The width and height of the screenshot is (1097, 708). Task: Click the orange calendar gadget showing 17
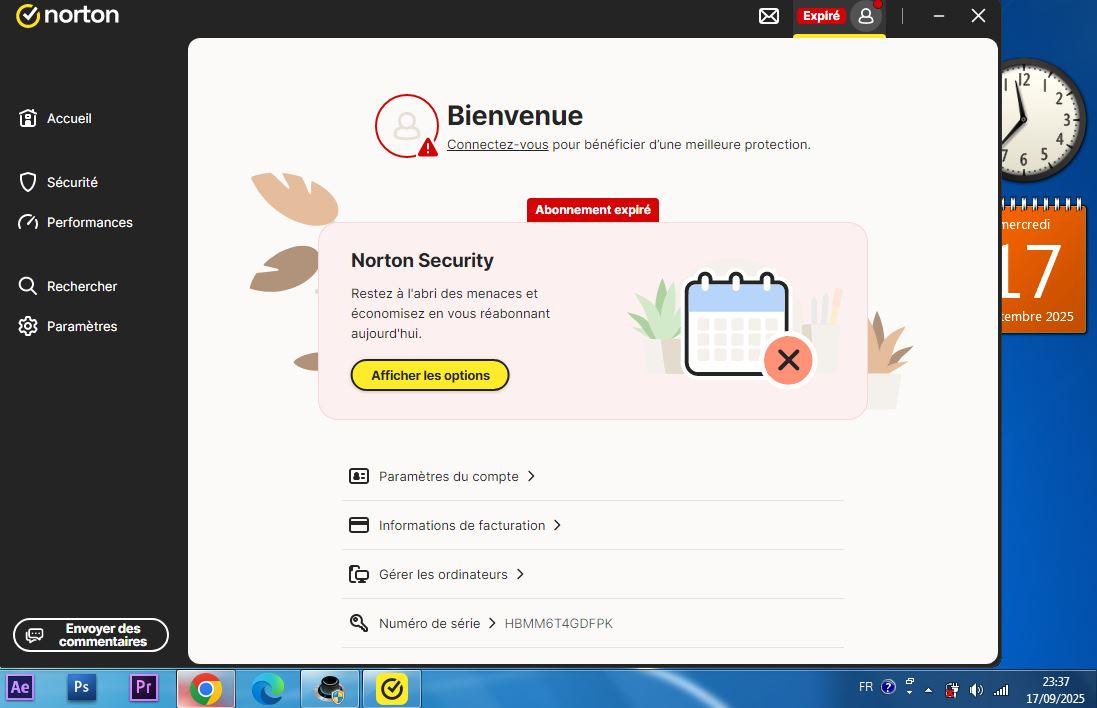coord(1043,267)
